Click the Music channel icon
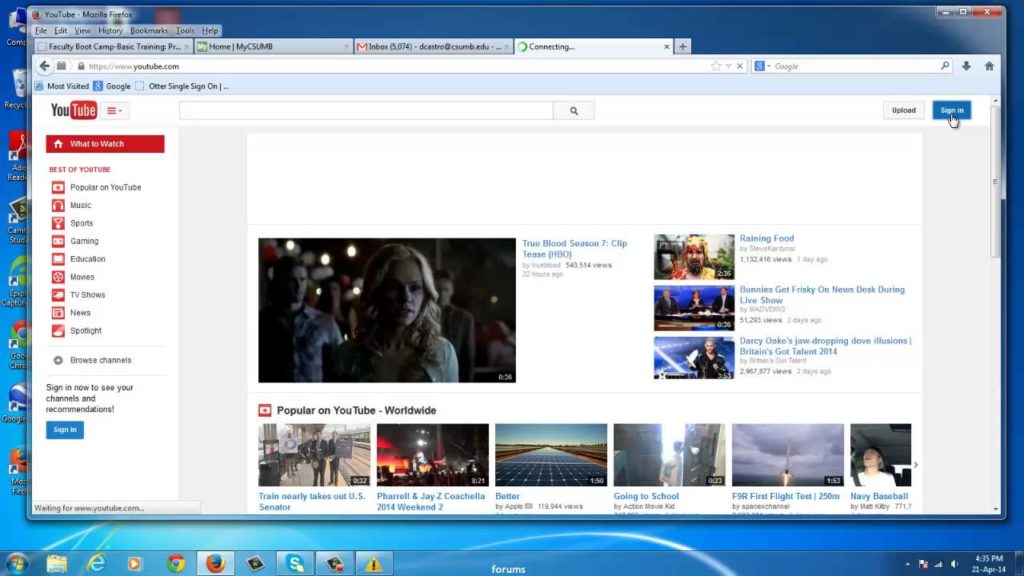 (58, 205)
